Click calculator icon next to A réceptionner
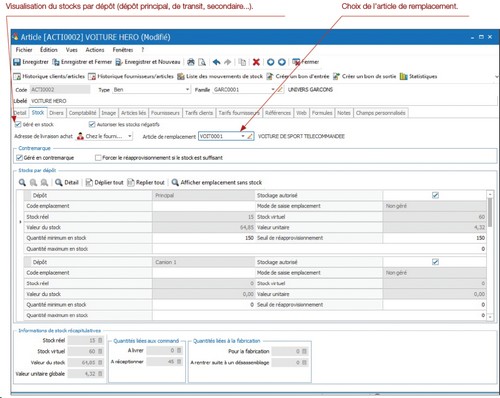 [179, 361]
